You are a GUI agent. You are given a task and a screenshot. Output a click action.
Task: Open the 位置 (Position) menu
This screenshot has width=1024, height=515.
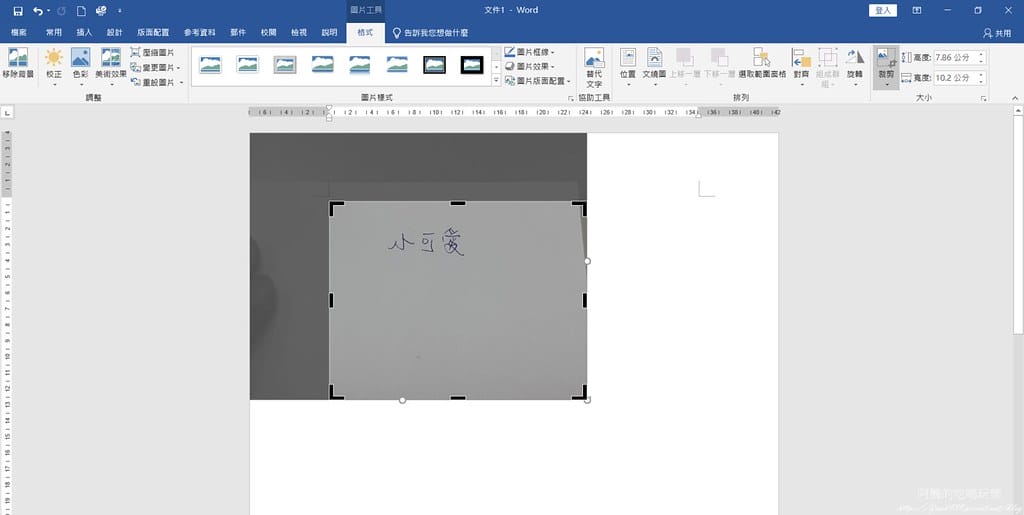[628, 65]
